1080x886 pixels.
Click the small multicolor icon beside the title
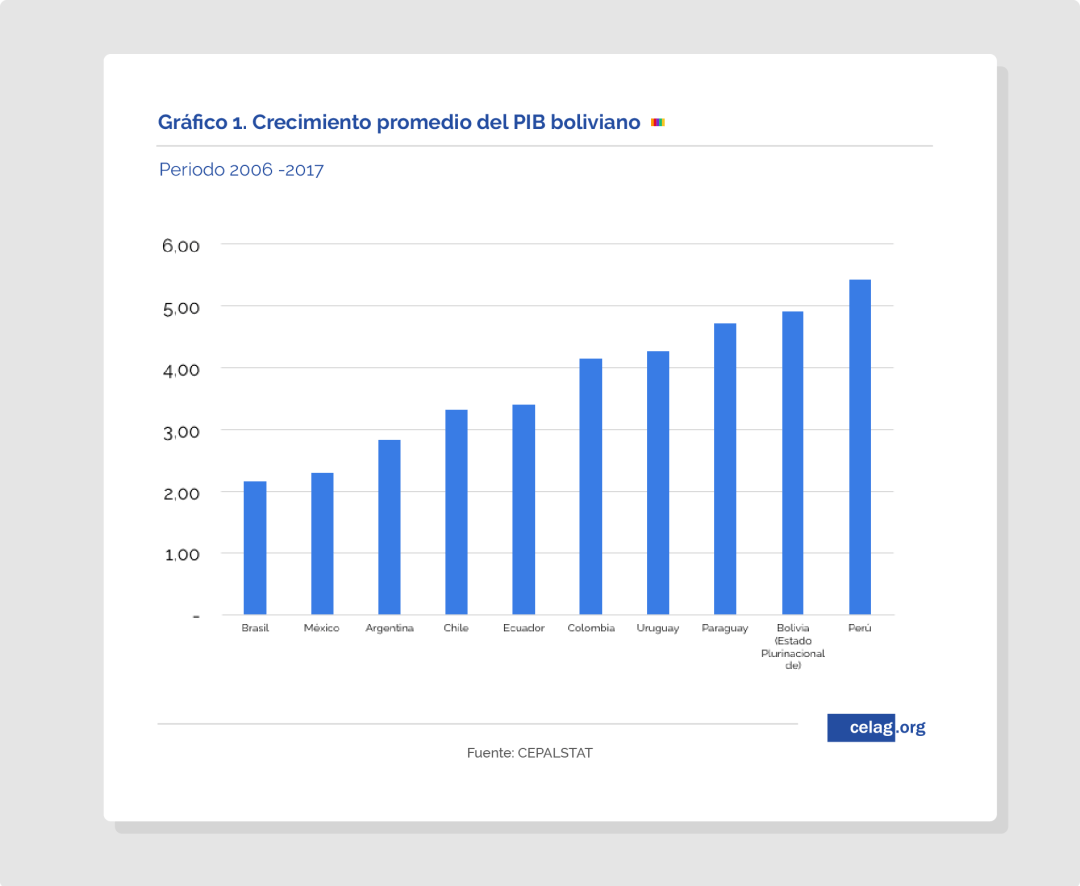point(658,122)
